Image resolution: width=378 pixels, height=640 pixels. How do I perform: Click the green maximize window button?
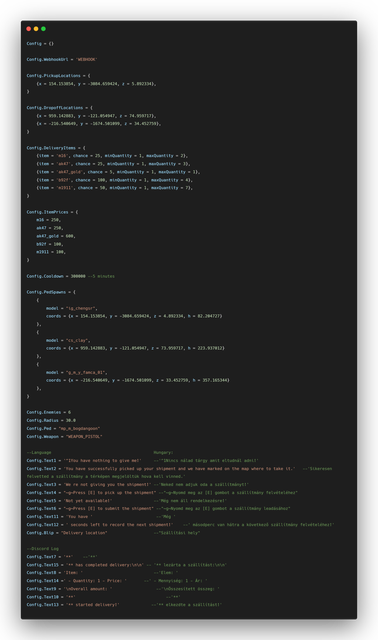[43, 29]
